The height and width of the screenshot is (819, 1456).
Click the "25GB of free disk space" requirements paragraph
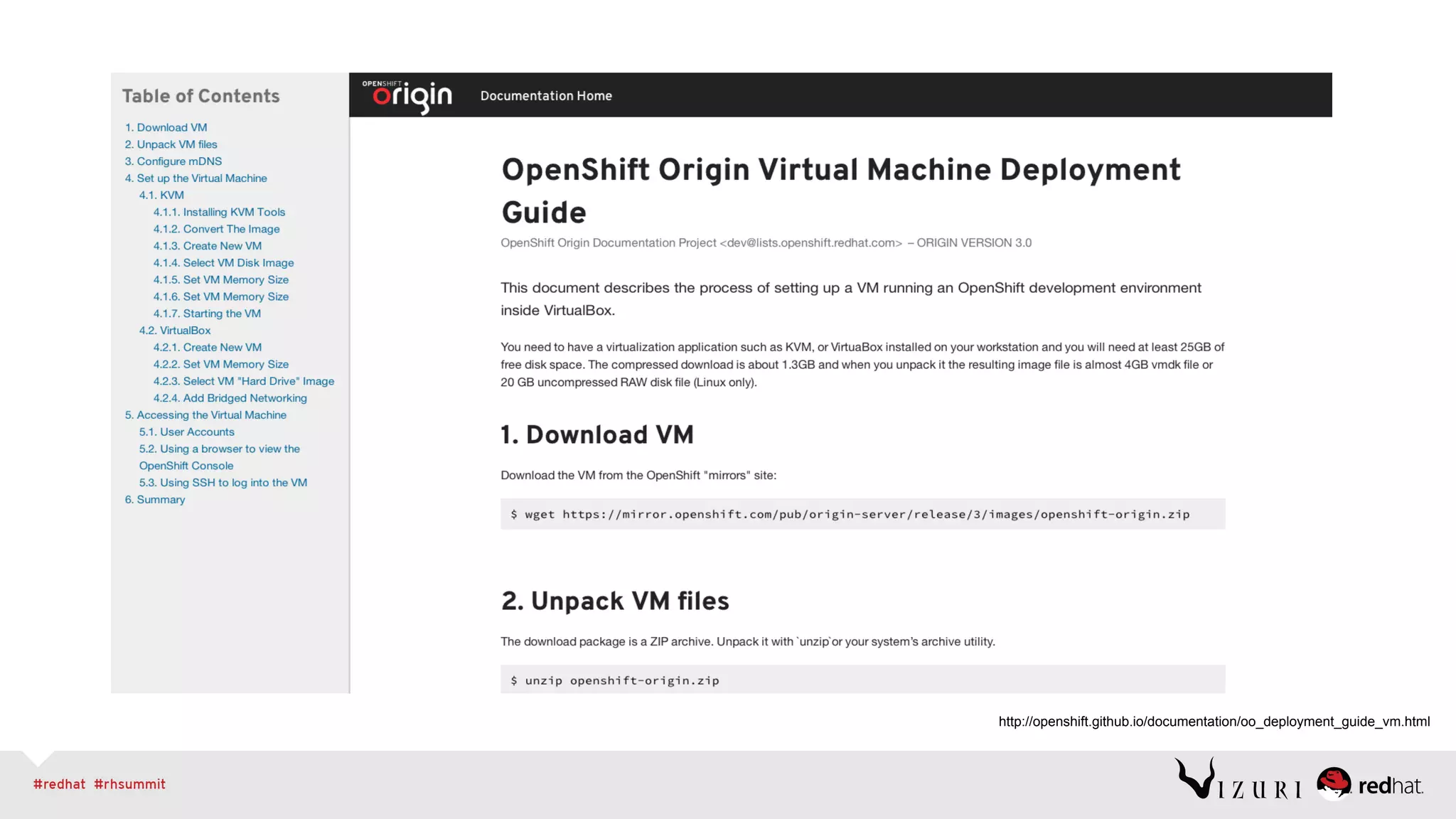coord(862,365)
